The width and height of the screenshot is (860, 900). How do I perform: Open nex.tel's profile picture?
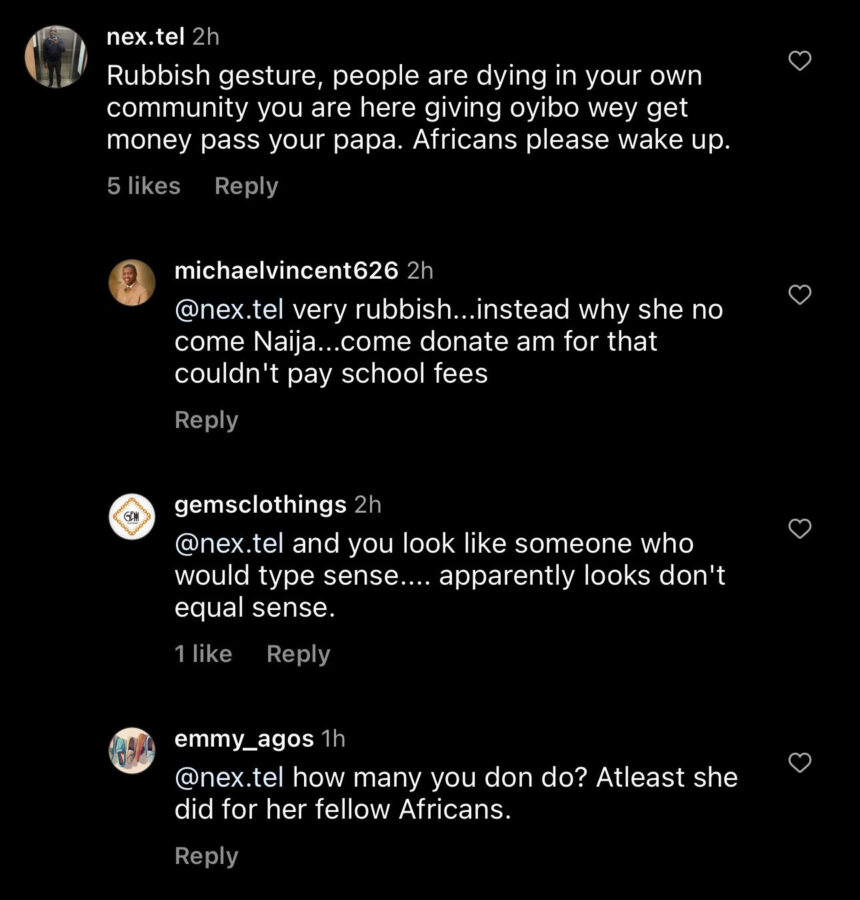pyautogui.click(x=56, y=57)
